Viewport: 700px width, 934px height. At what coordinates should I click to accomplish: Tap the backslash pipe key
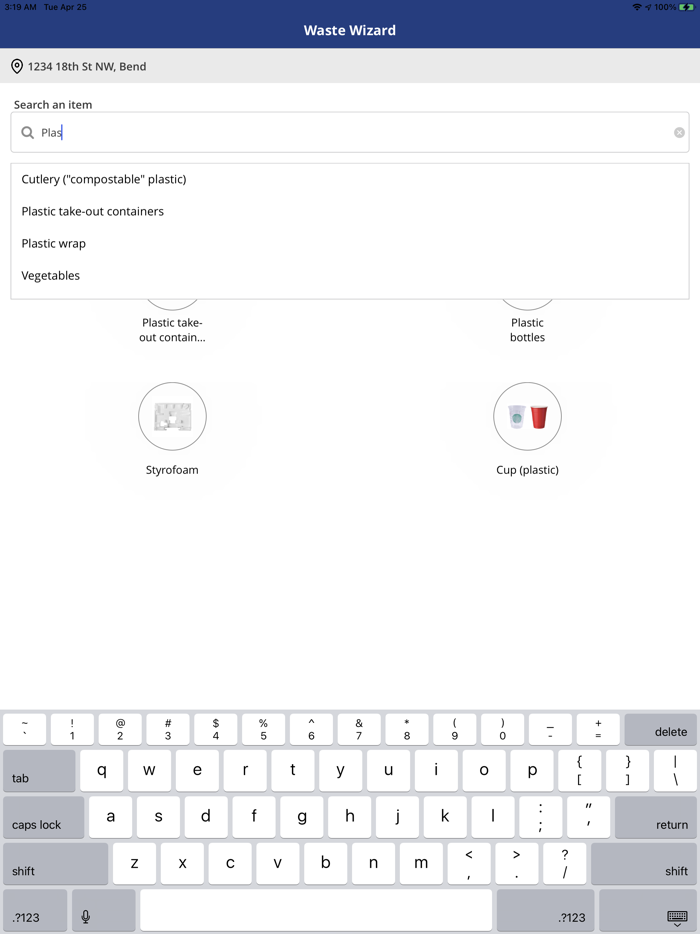[675, 770]
